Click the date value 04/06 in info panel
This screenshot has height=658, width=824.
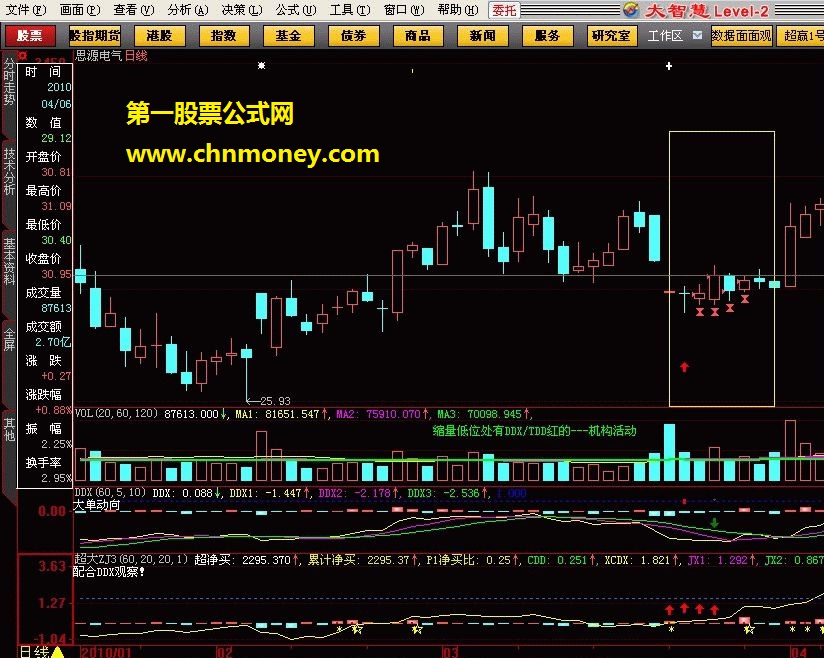[x=56, y=104]
